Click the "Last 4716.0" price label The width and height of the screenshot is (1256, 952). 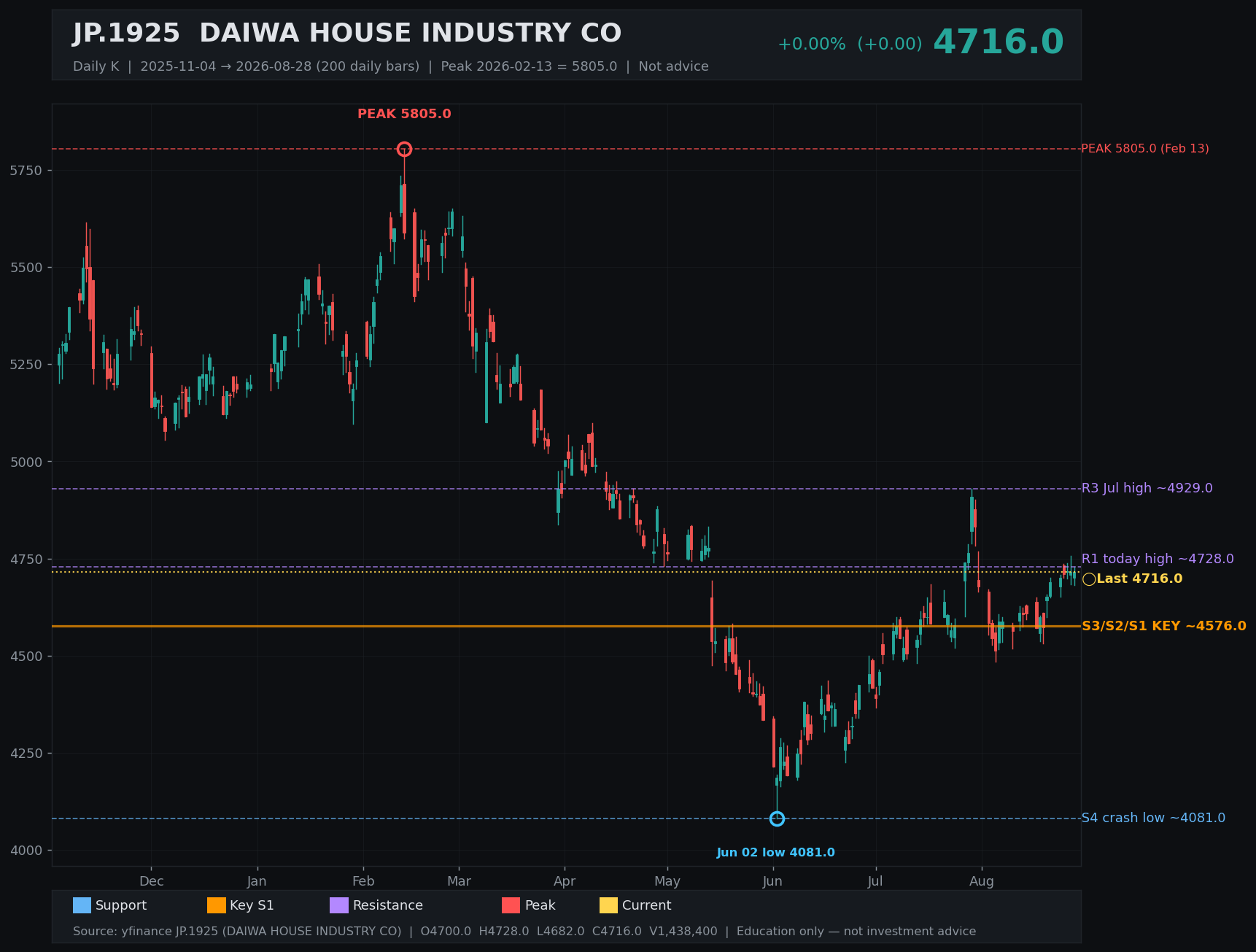tap(1139, 579)
